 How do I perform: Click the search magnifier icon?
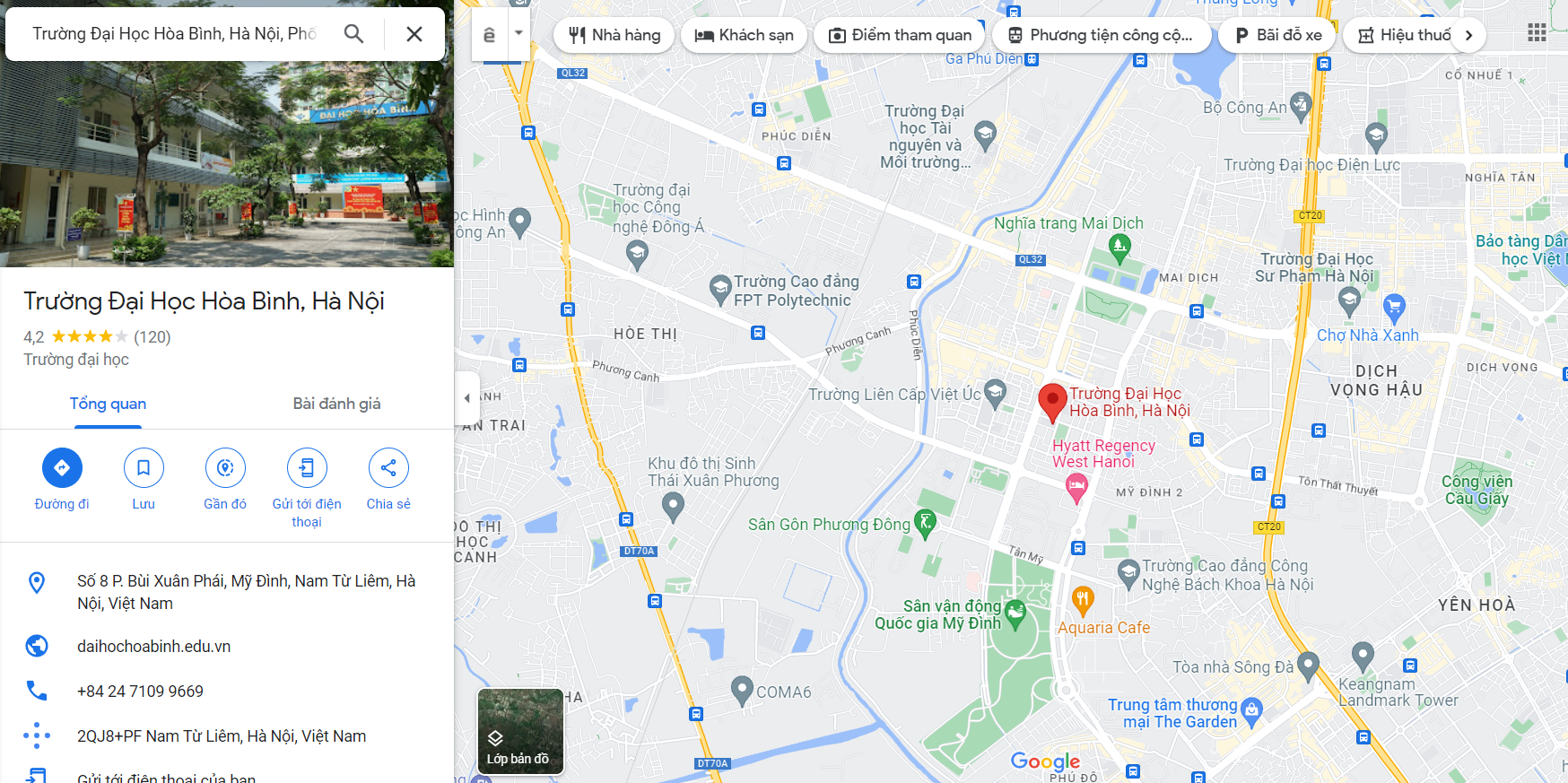354,34
